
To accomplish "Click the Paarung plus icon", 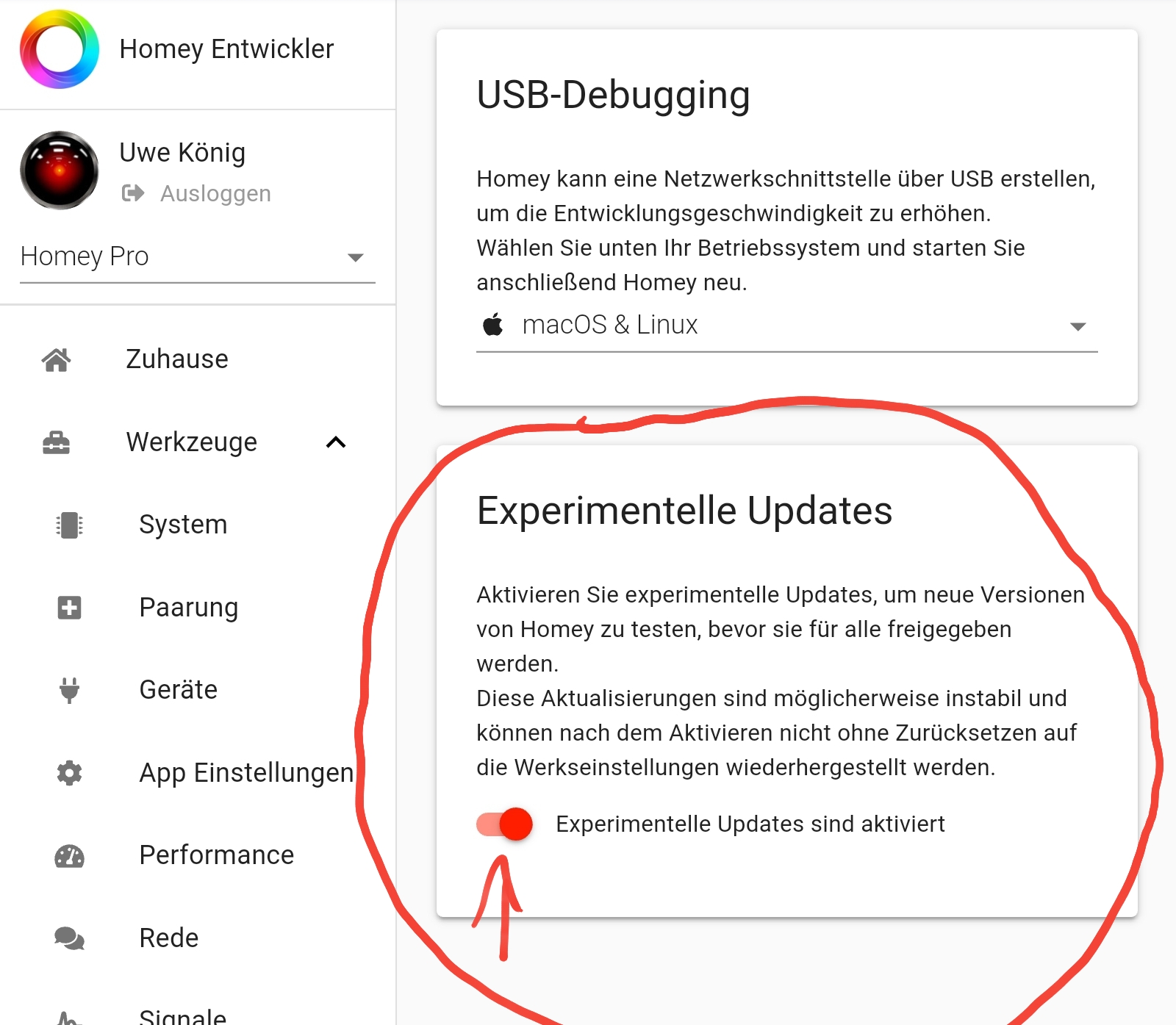I will tap(69, 608).
